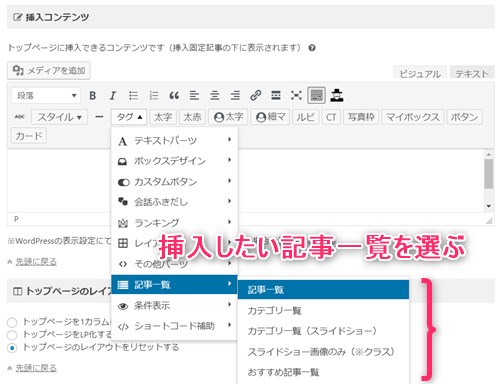Viewport: 500px width, 384px height.
Task: Click the editor scrollbar up arrow
Action: coord(489,154)
